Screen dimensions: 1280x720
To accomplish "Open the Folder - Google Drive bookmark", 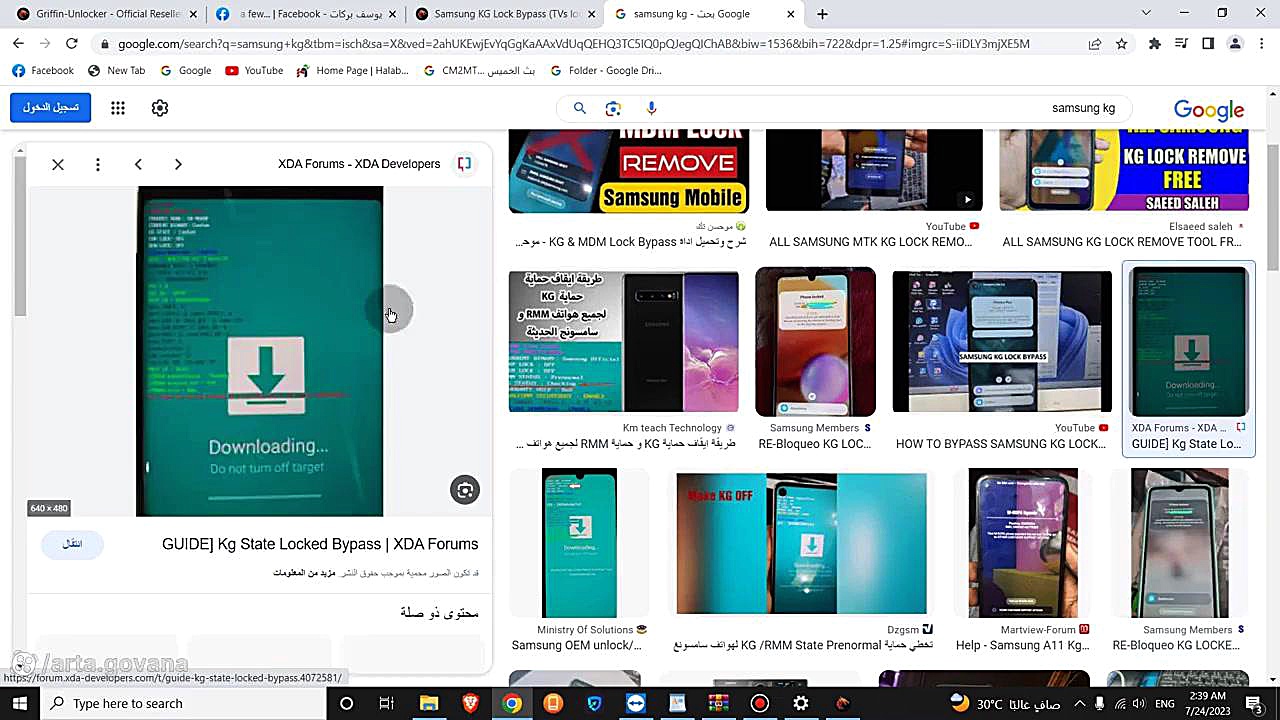I will 606,71.
